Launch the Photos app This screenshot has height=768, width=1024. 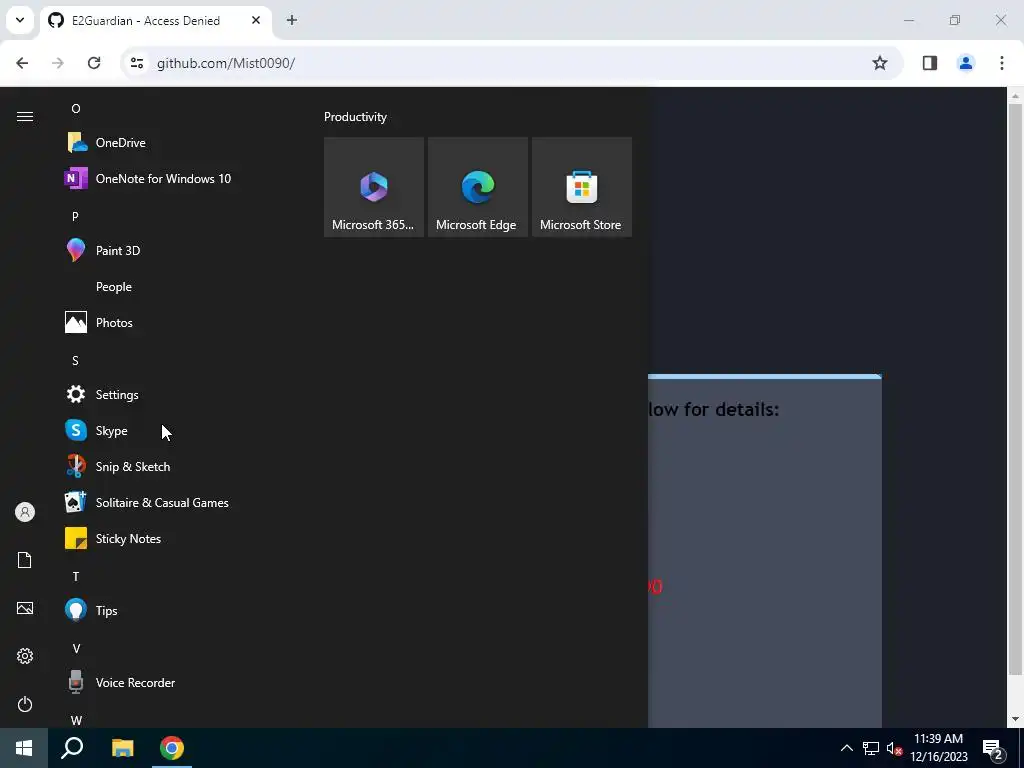coord(176,323)
